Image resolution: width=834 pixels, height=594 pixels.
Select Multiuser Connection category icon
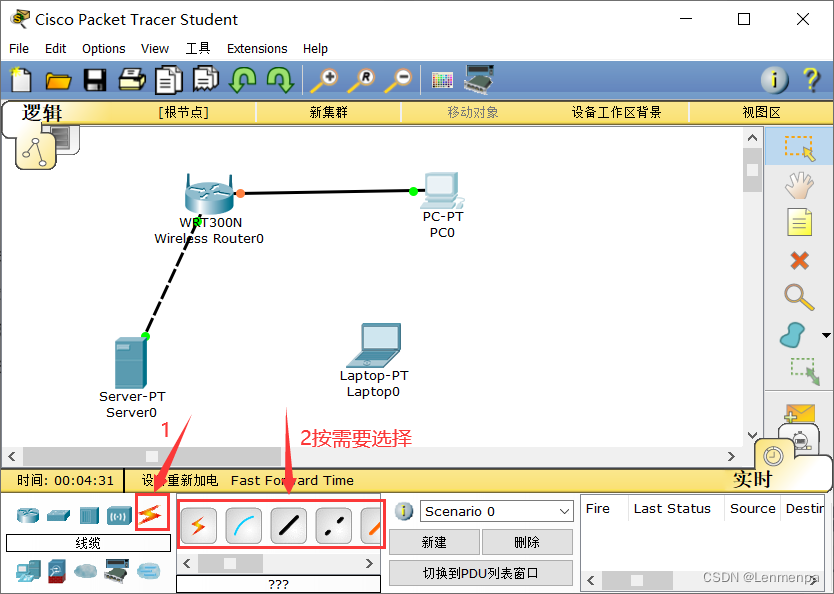pos(148,572)
